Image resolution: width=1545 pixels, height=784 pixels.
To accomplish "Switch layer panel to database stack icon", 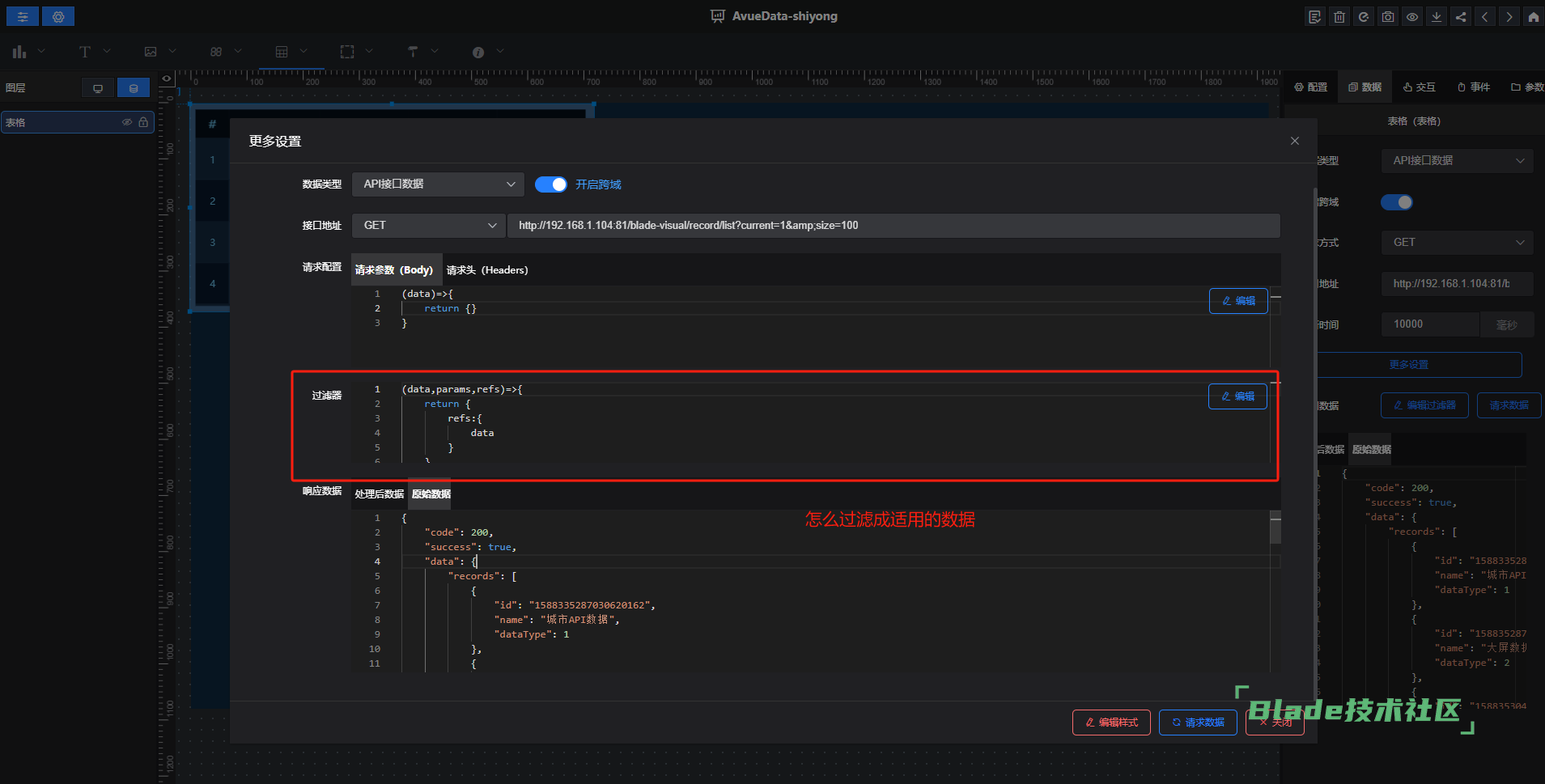I will pos(134,88).
